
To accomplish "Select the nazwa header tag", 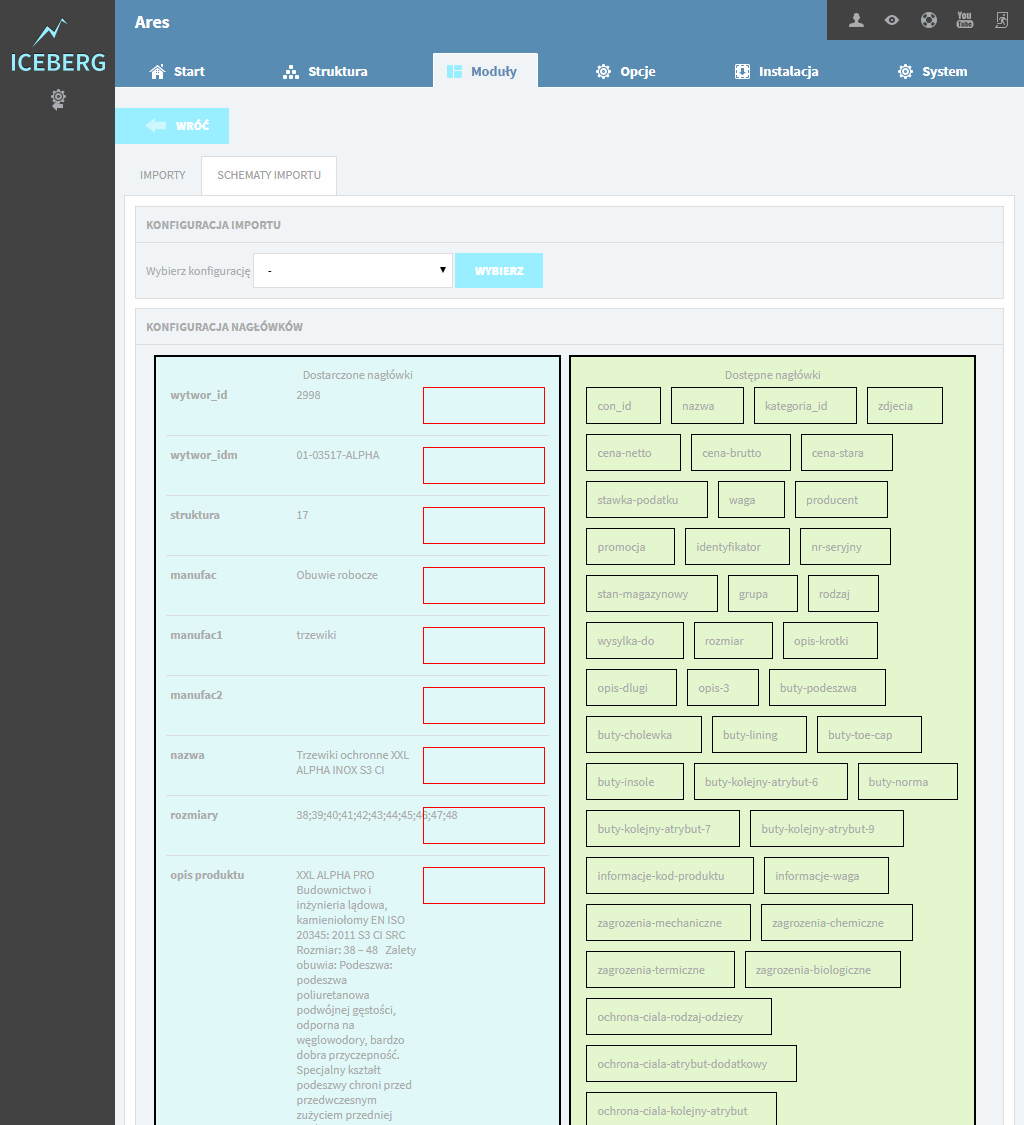I will pos(708,405).
